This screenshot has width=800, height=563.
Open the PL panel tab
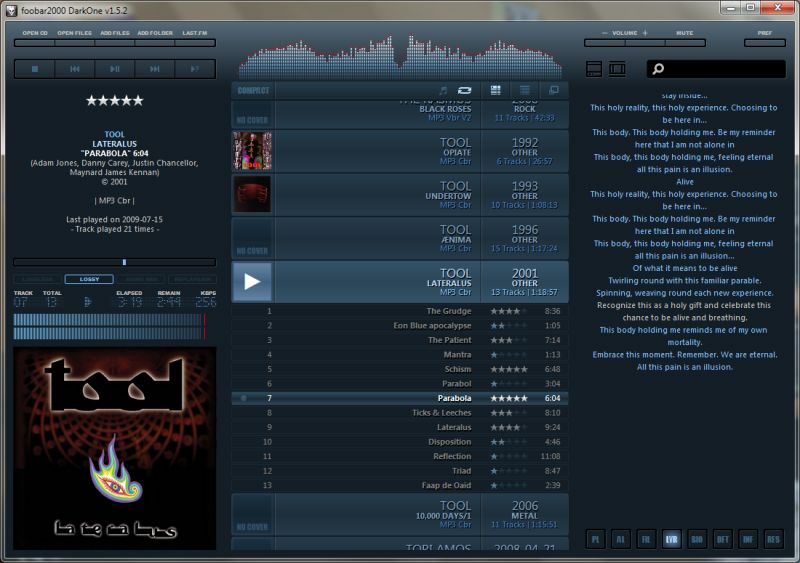(x=595, y=539)
